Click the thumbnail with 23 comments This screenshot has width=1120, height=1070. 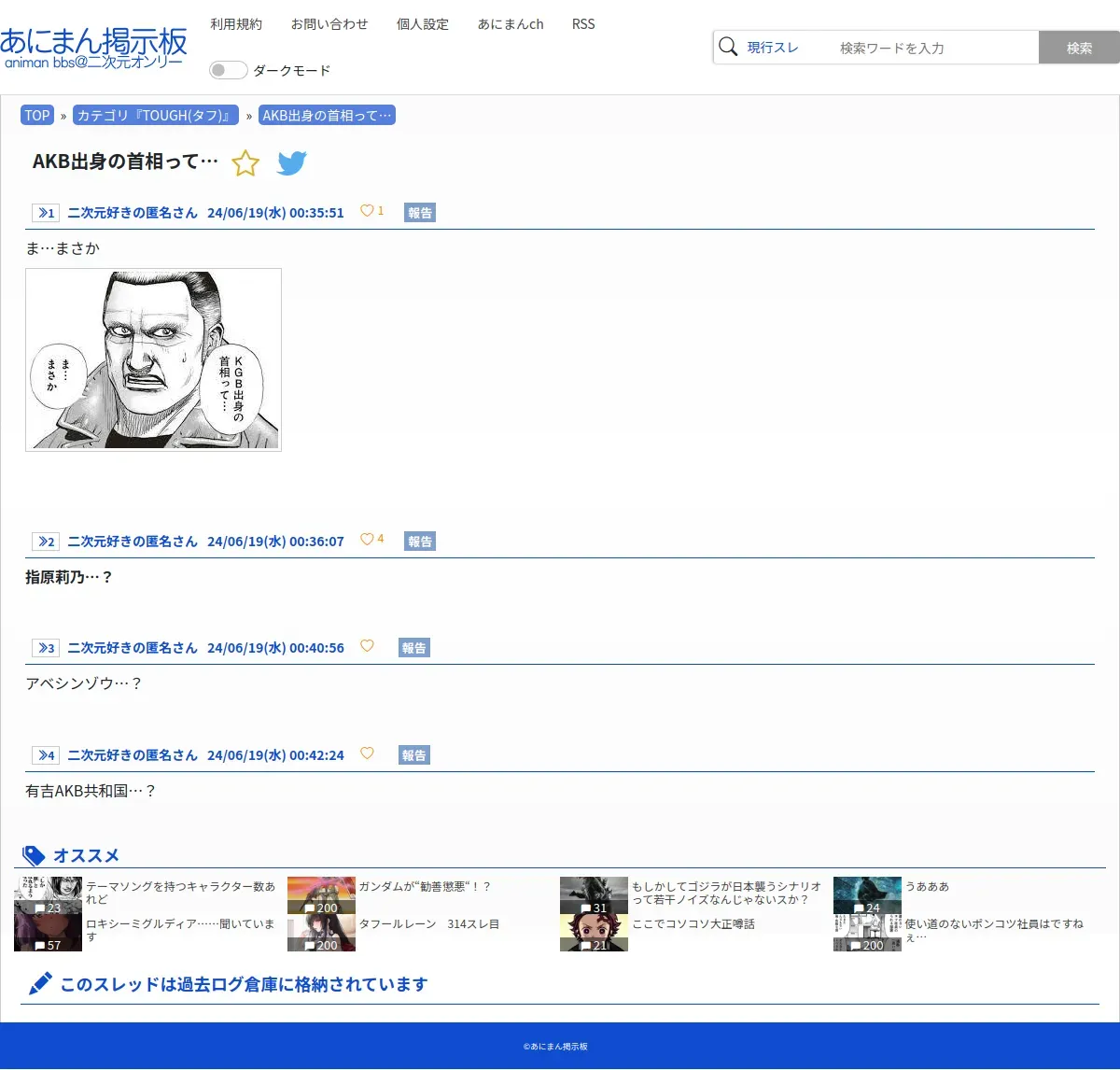[48, 895]
